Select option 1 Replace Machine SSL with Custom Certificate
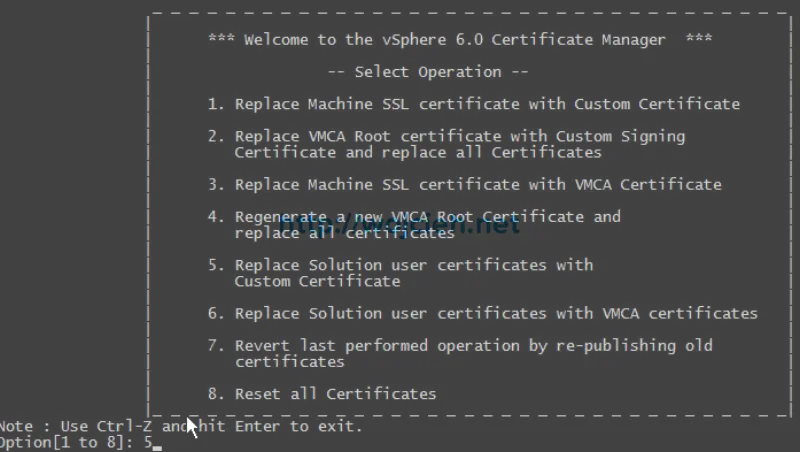800x452 pixels. click(x=473, y=104)
